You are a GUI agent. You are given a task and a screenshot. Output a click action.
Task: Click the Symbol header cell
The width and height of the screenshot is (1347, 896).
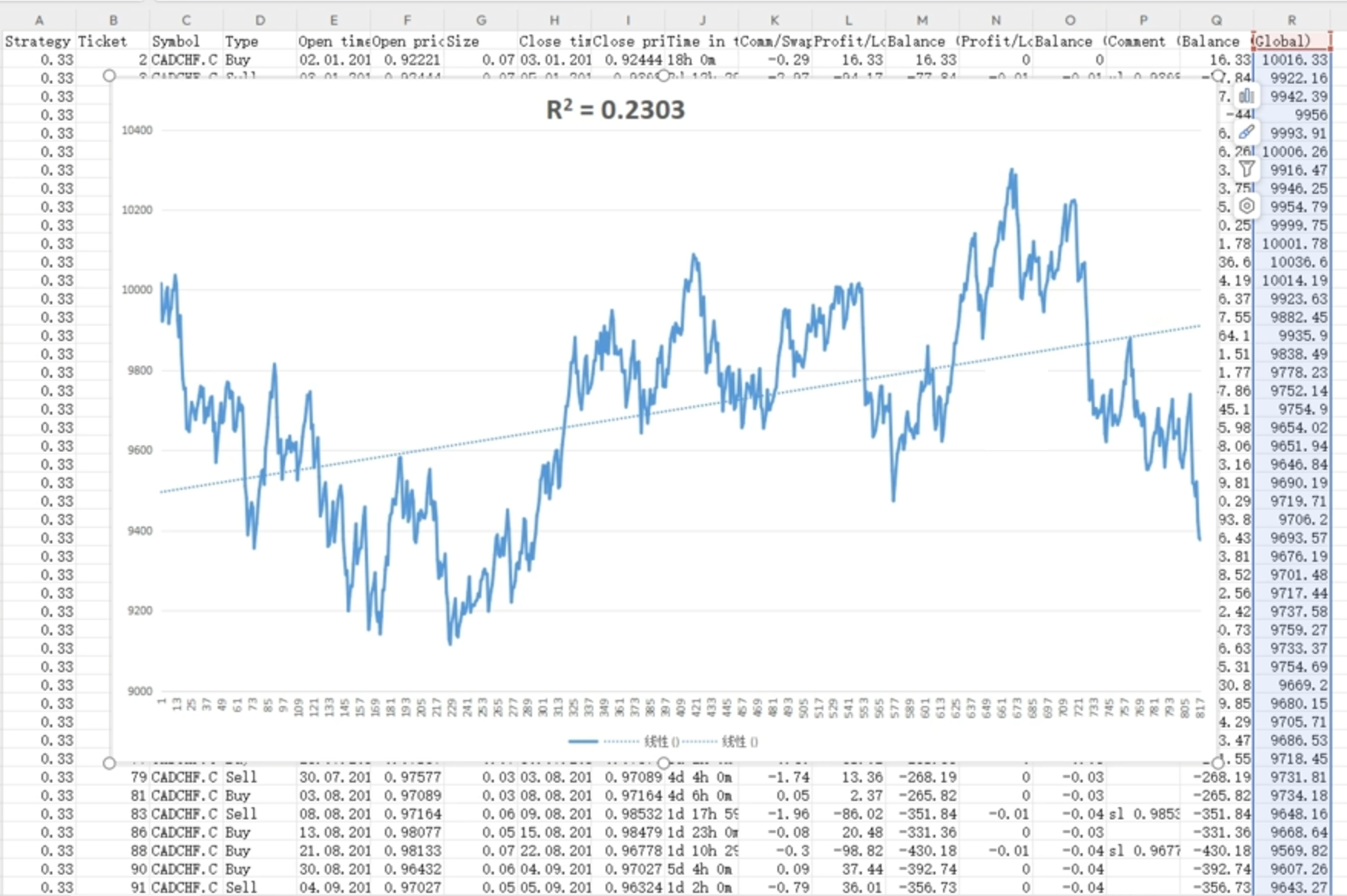[x=186, y=41]
